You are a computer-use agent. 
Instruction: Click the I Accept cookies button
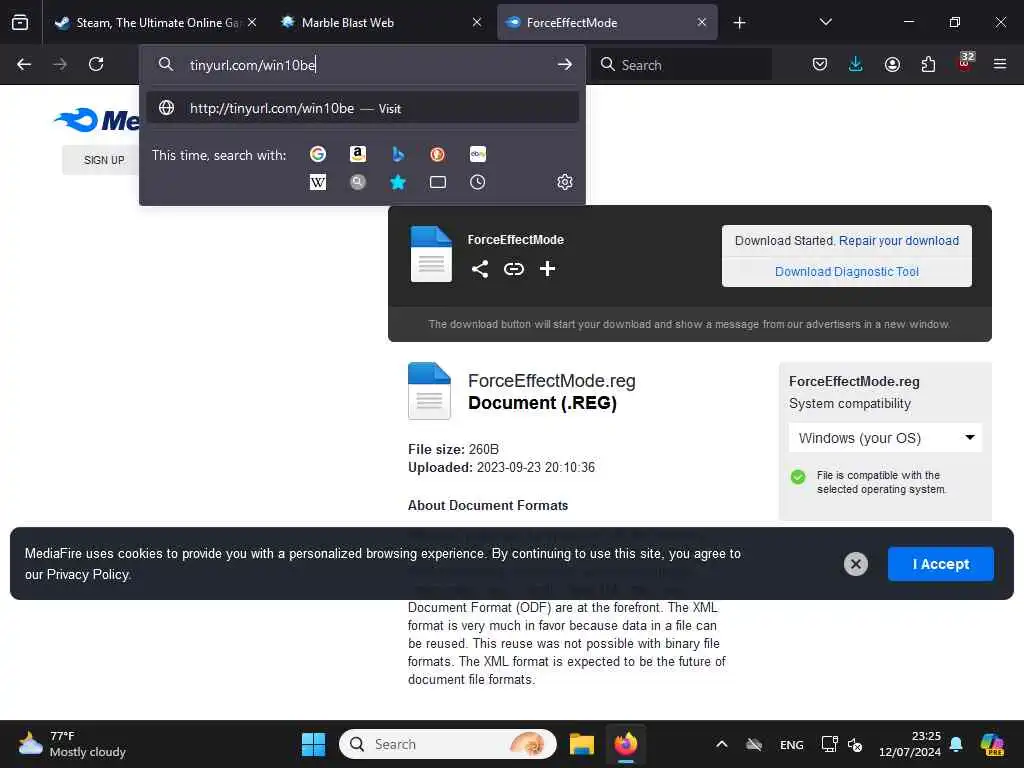pos(940,564)
